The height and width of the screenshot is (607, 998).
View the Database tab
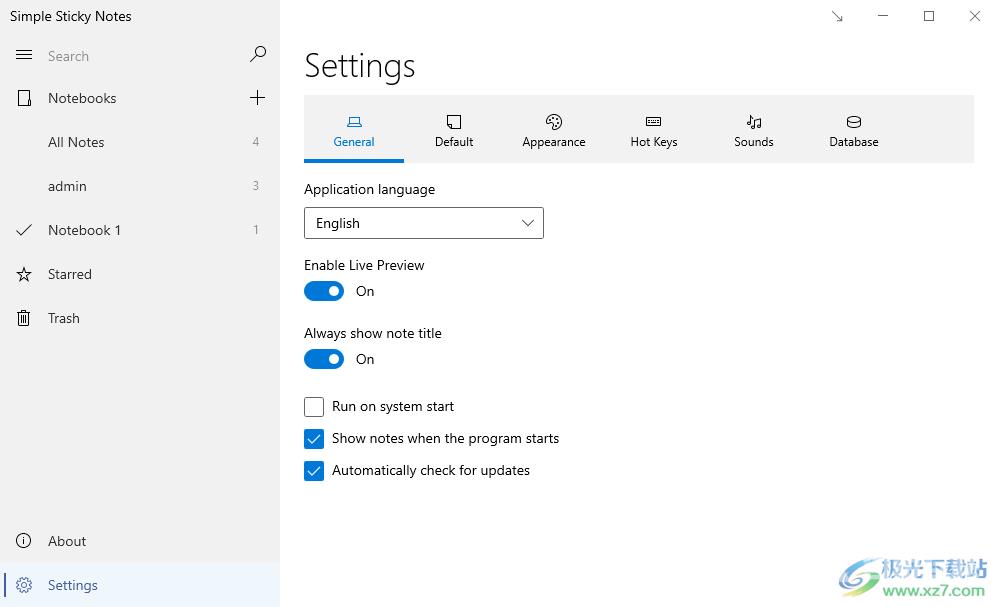[854, 130]
